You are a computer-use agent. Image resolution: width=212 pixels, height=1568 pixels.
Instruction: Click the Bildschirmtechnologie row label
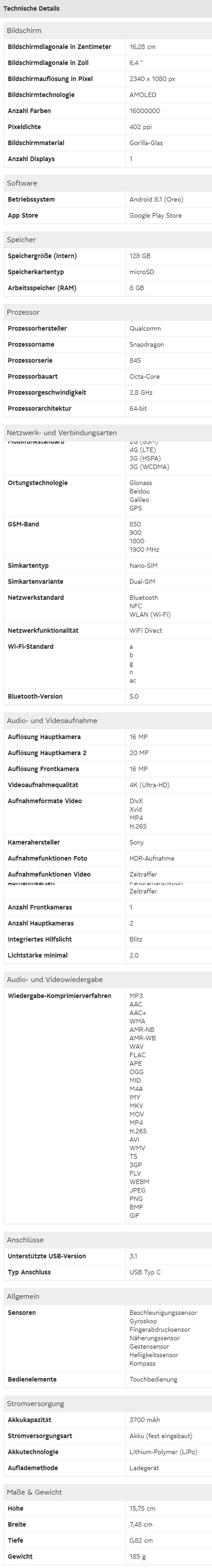click(41, 95)
